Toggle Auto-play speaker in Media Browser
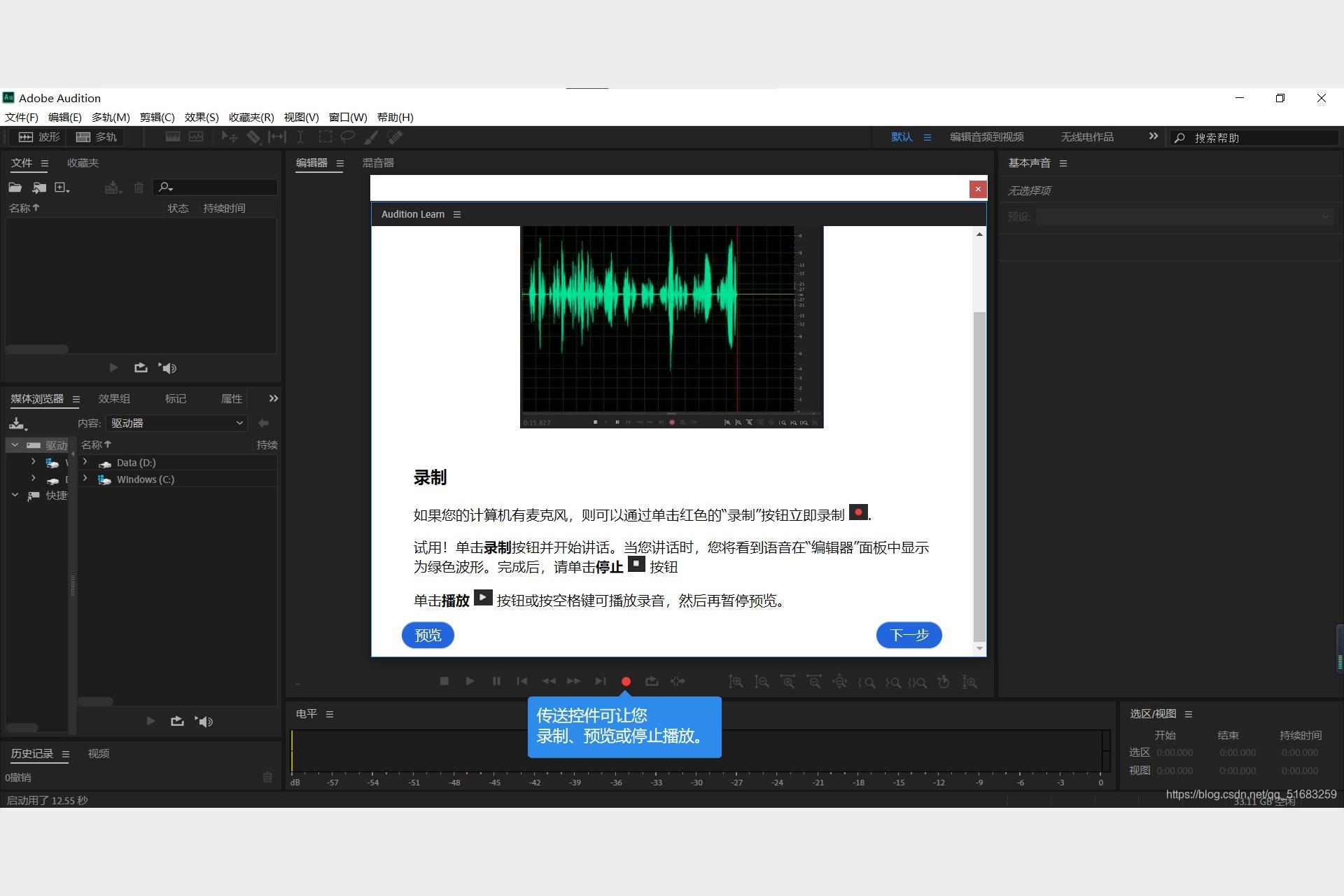Viewport: 1344px width, 896px height. pyautogui.click(x=204, y=721)
